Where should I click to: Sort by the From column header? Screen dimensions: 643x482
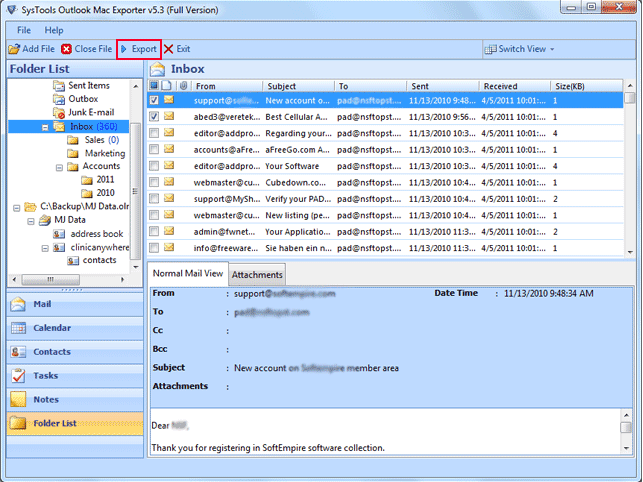pos(227,86)
